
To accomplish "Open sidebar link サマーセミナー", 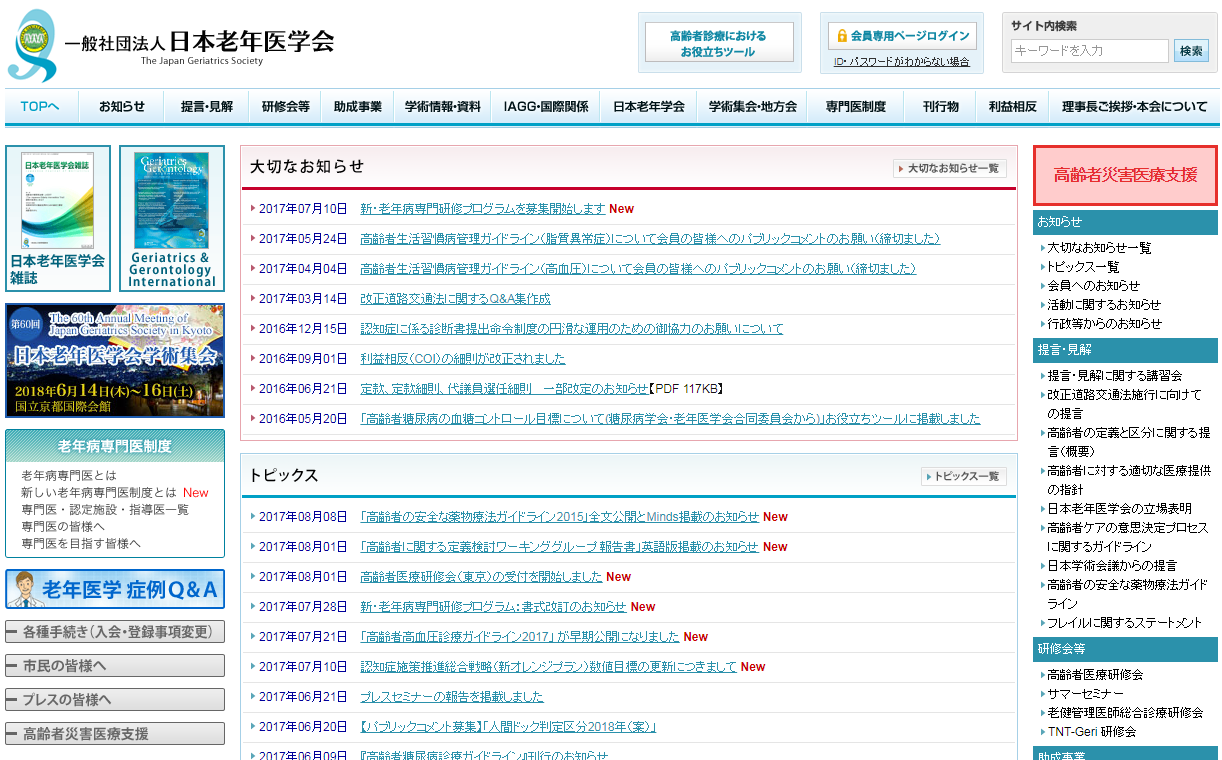I will [x=1085, y=693].
